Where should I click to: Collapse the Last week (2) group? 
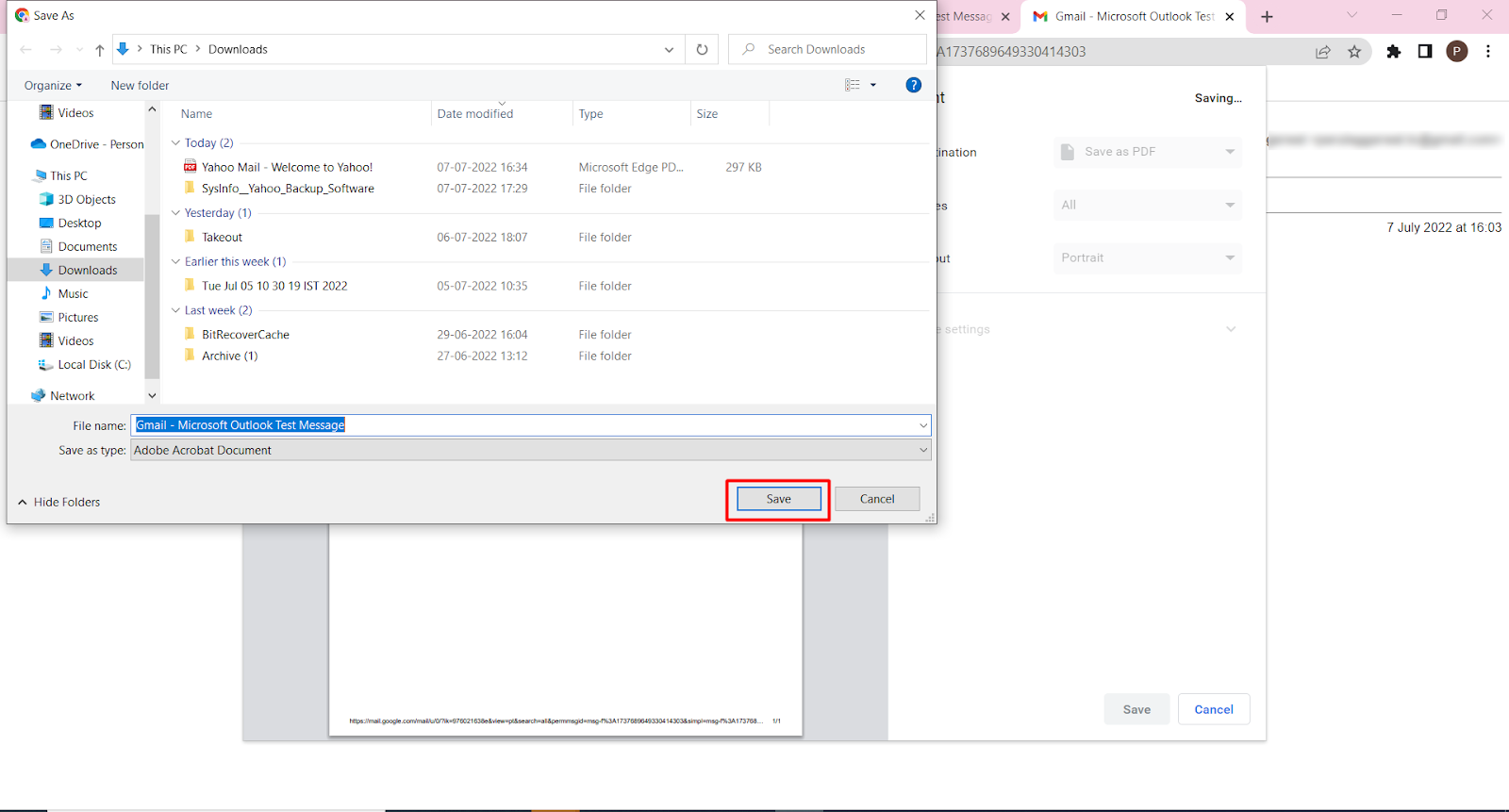click(175, 310)
